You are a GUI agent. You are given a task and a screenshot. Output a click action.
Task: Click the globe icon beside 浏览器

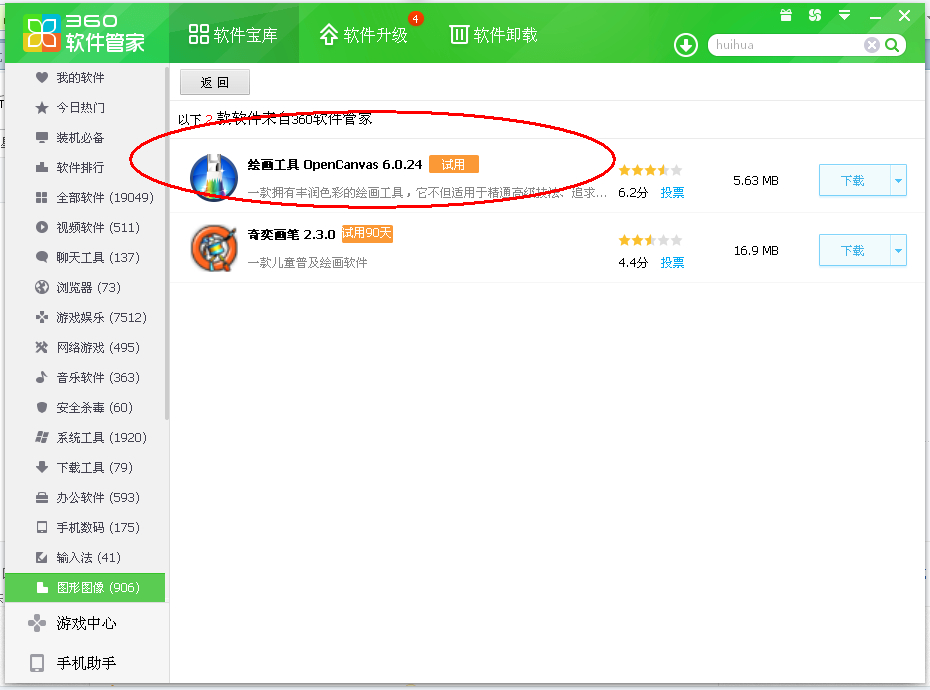pos(42,287)
